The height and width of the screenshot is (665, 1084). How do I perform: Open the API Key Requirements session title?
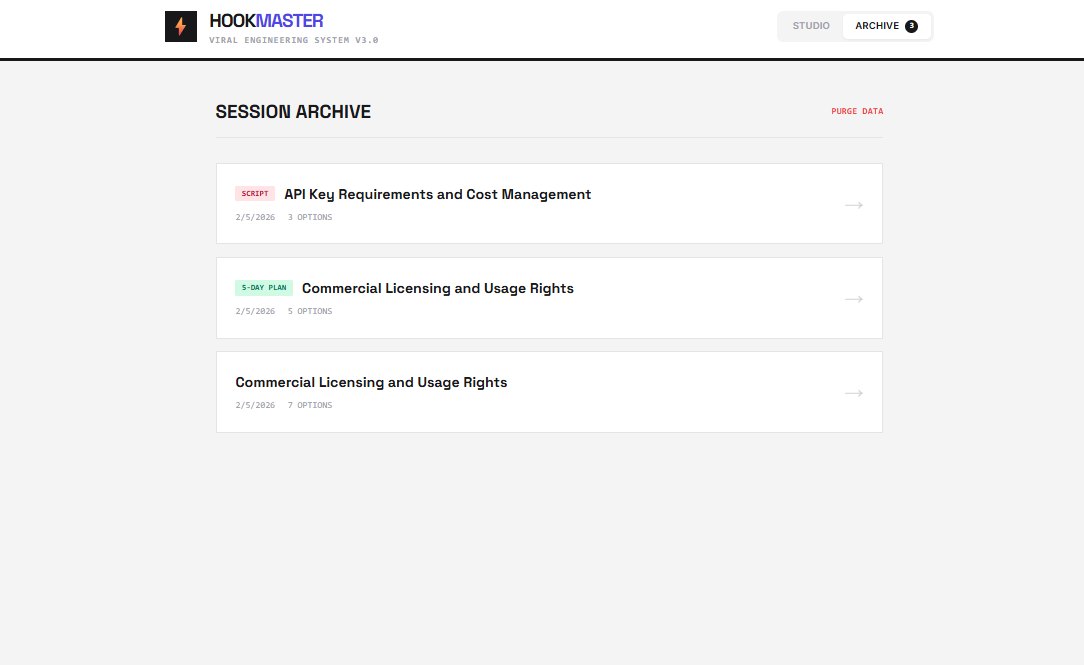(x=437, y=194)
